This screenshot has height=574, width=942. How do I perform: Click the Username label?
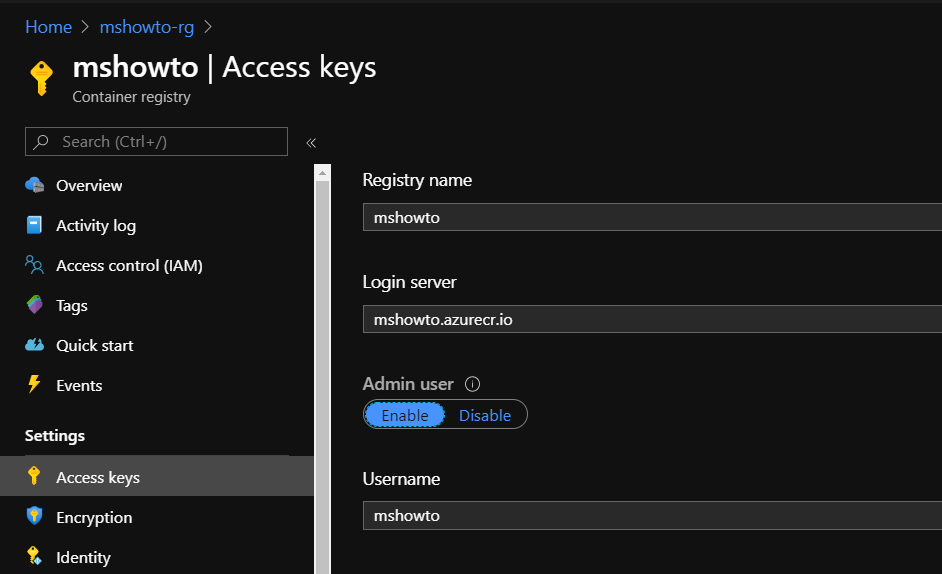(401, 478)
